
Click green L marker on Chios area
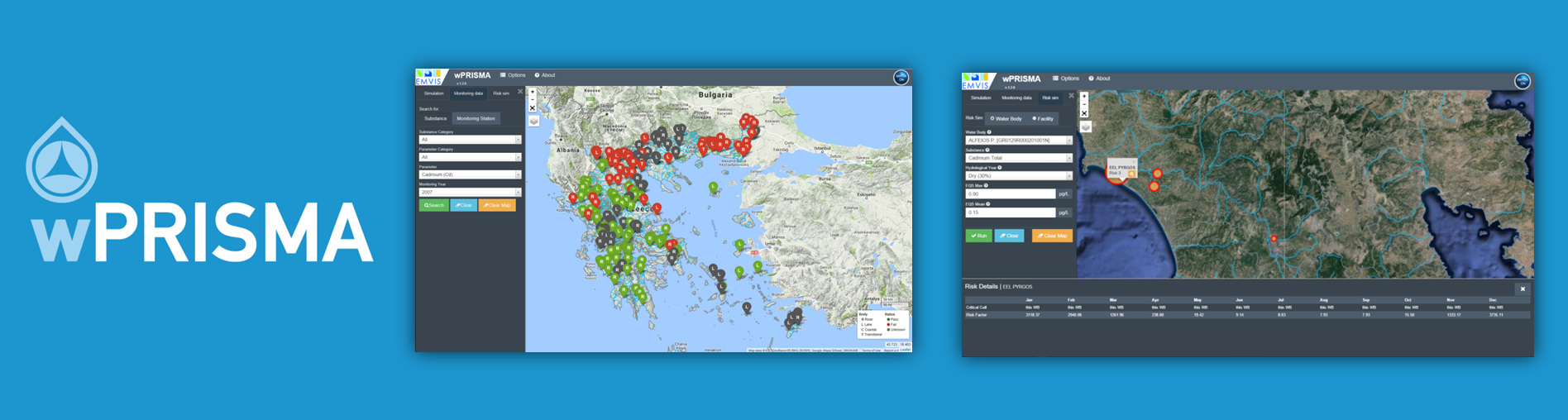pos(740,244)
